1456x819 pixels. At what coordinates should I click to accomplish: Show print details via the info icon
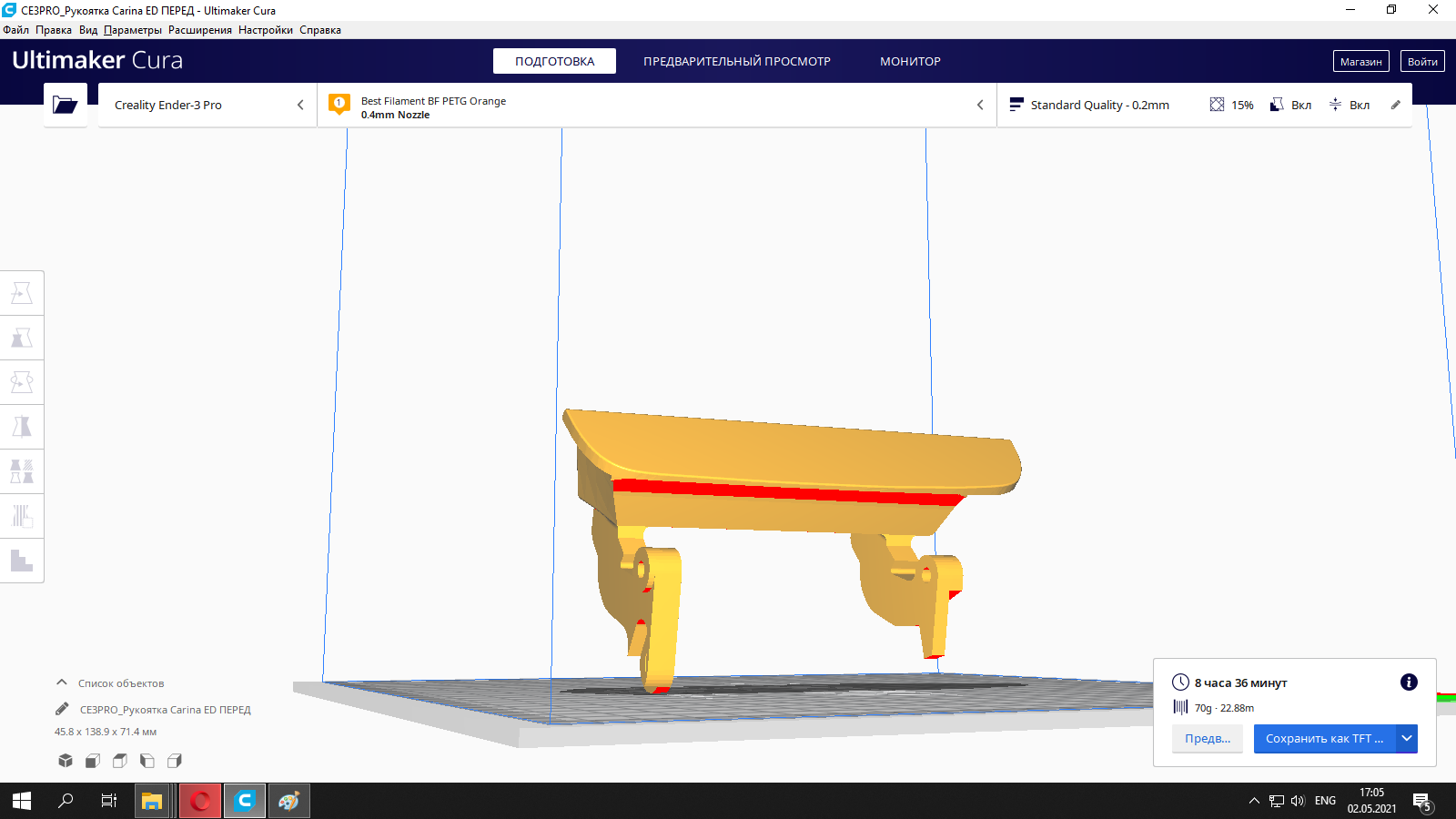pyautogui.click(x=1409, y=682)
